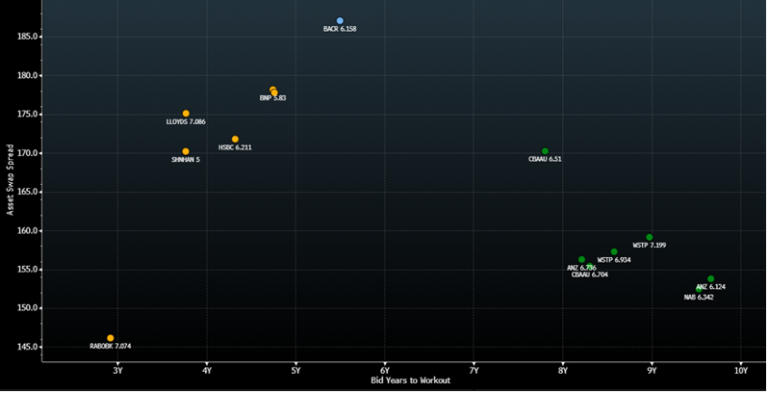Click the ANZ 6.736 green dot

coord(581,260)
